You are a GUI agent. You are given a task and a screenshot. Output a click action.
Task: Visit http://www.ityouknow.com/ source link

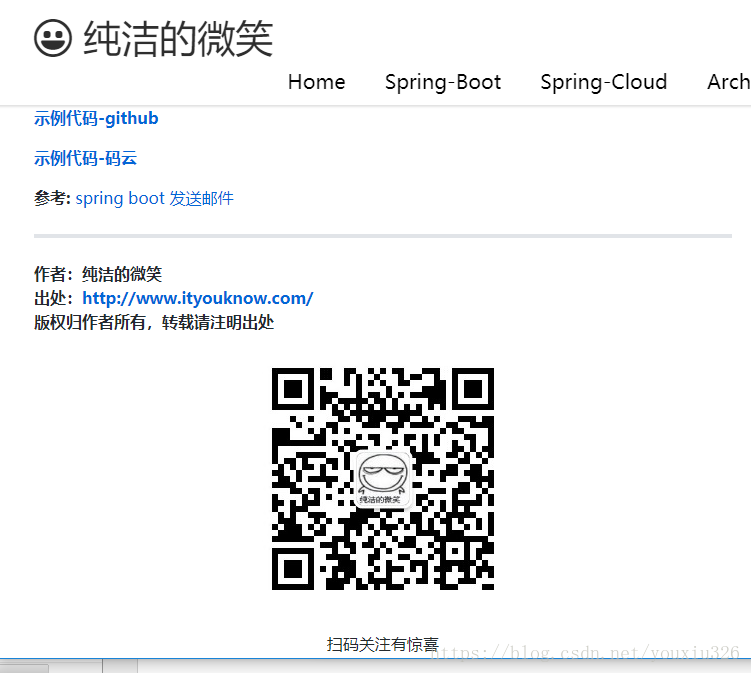point(198,298)
